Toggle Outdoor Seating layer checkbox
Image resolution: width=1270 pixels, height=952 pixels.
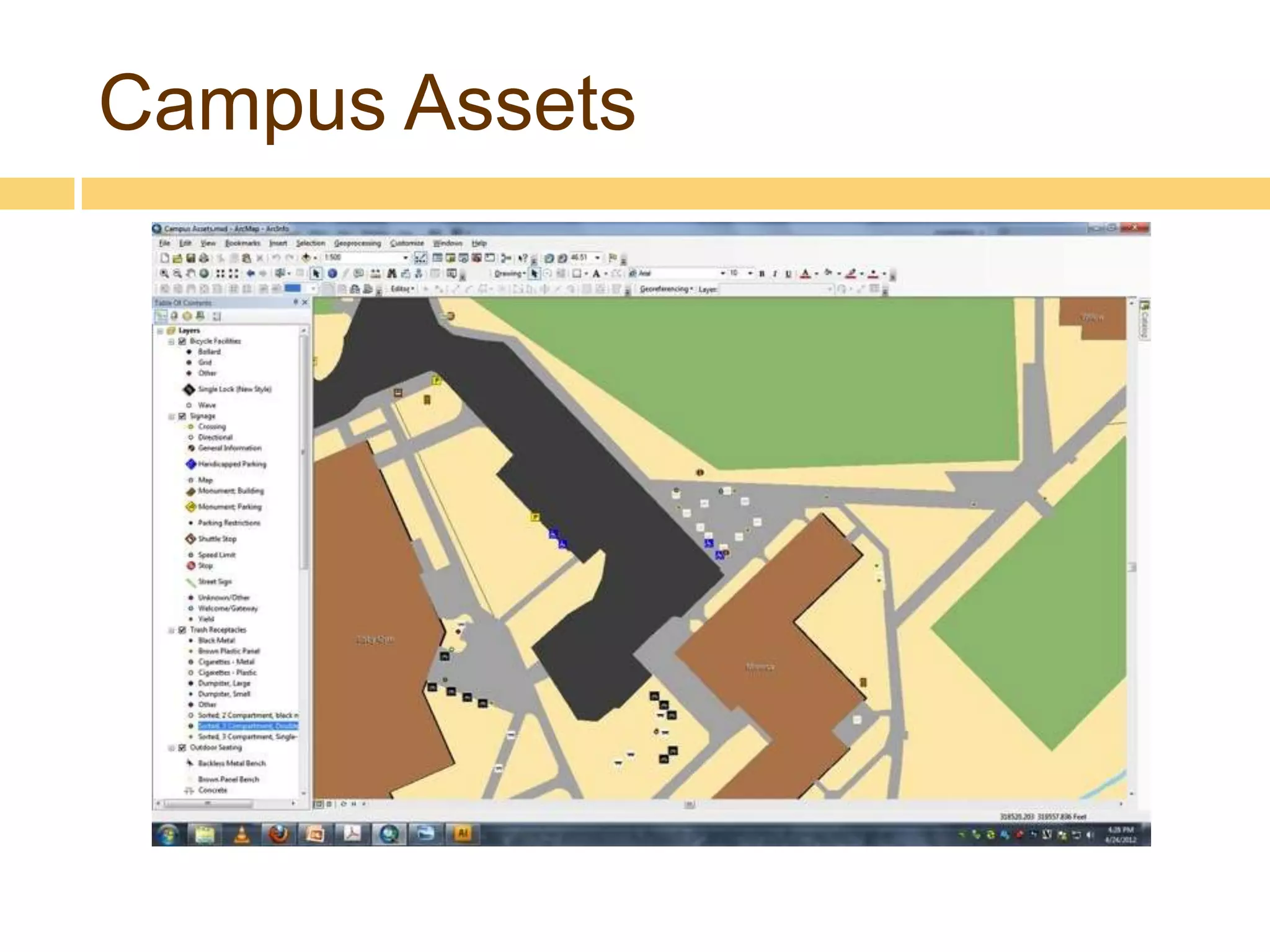pyautogui.click(x=182, y=747)
